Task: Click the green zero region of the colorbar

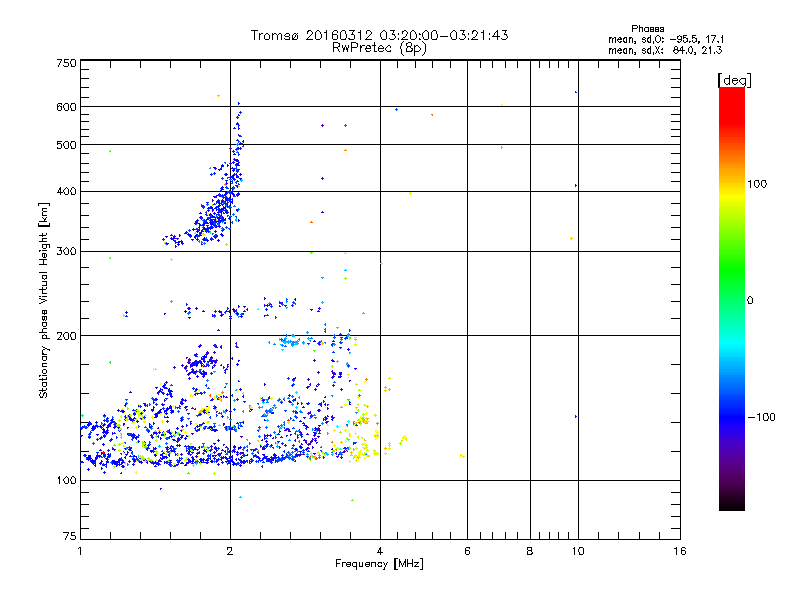Action: 732,300
